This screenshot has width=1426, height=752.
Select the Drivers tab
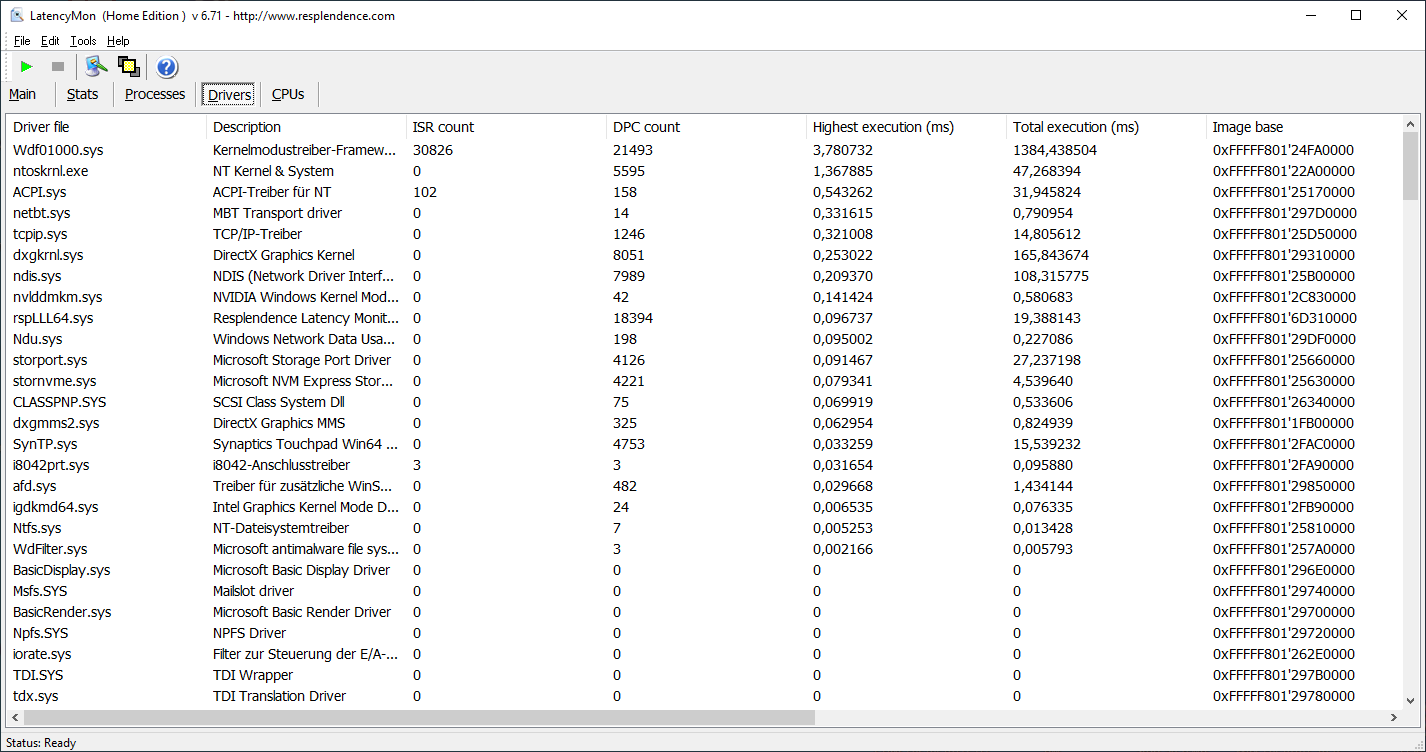point(229,95)
